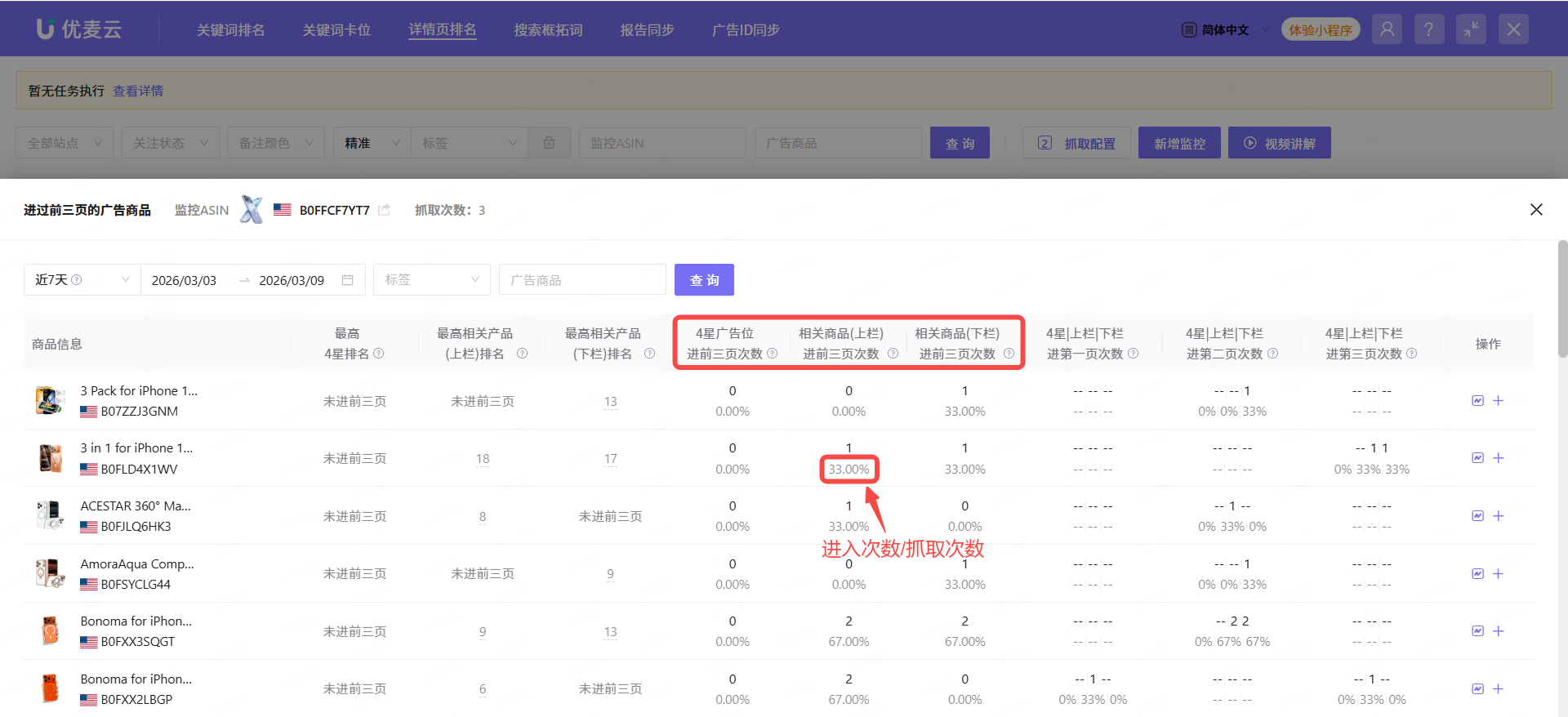The image size is (1568, 717).
Task: Show help for 进第一页次数 column
Action: (x=1133, y=354)
